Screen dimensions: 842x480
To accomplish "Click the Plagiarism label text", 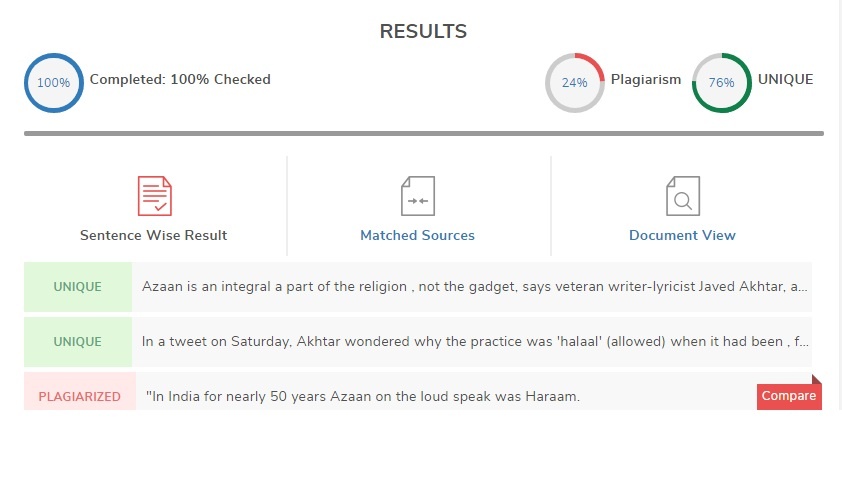I will point(646,79).
